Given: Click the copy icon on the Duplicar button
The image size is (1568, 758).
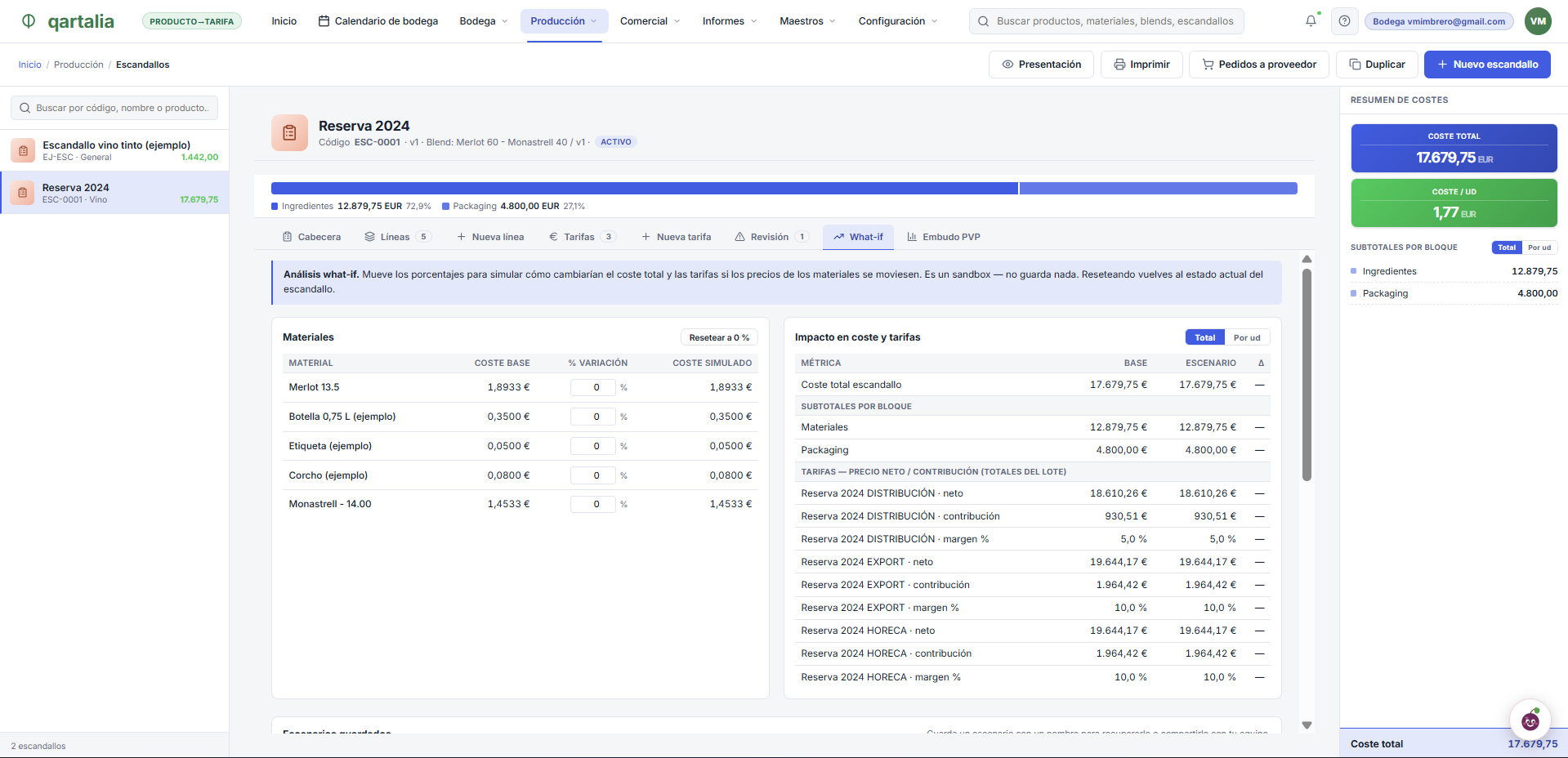Looking at the screenshot, I should click(1355, 65).
